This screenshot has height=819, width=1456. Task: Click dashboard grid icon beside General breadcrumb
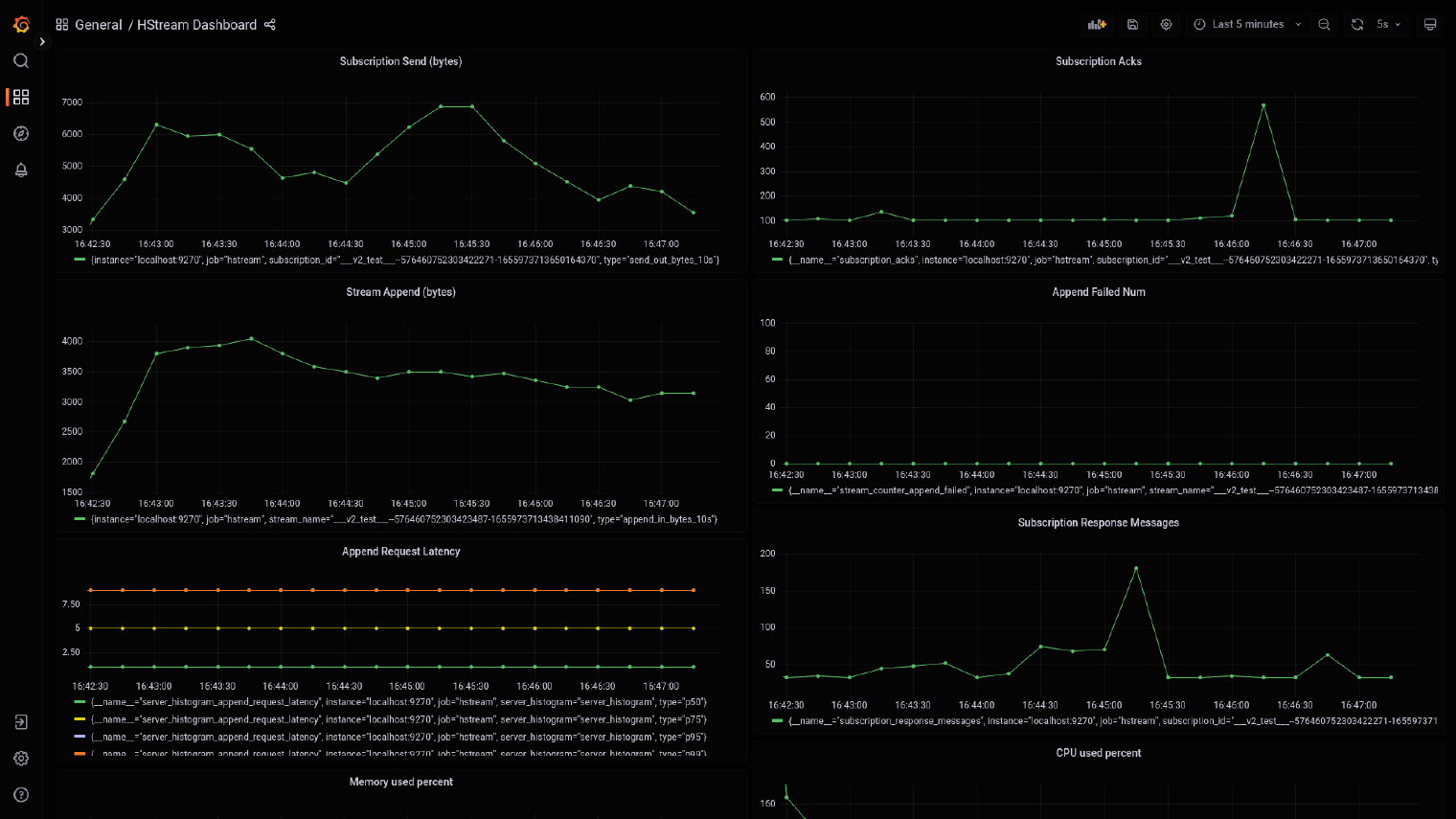pos(62,25)
